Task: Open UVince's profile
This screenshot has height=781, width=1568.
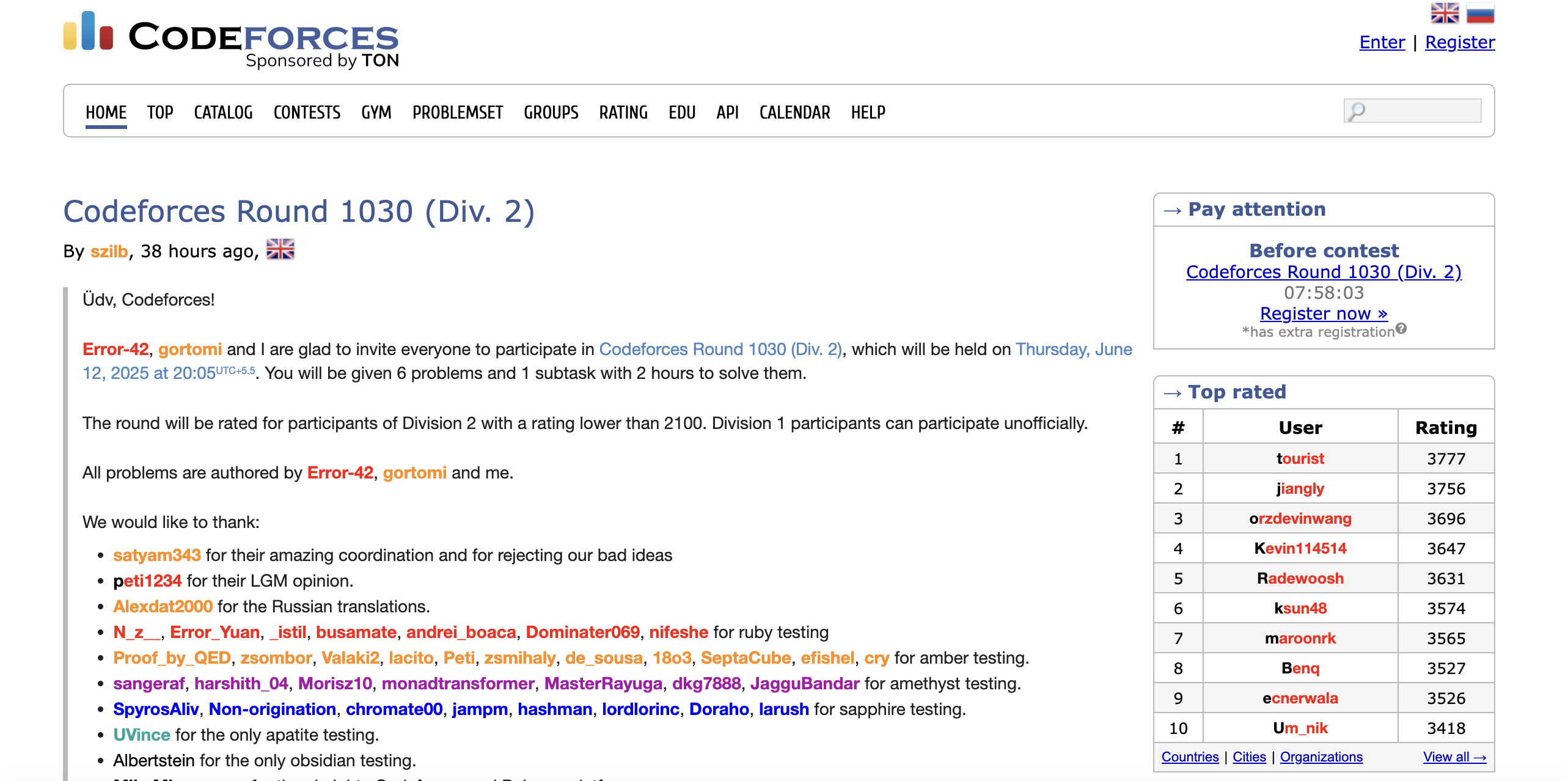Action: [x=142, y=735]
